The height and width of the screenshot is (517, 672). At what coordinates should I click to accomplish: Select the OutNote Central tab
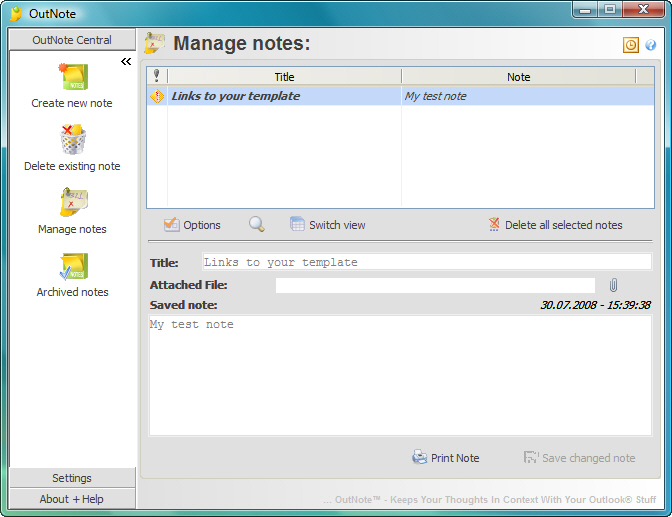(x=72, y=40)
